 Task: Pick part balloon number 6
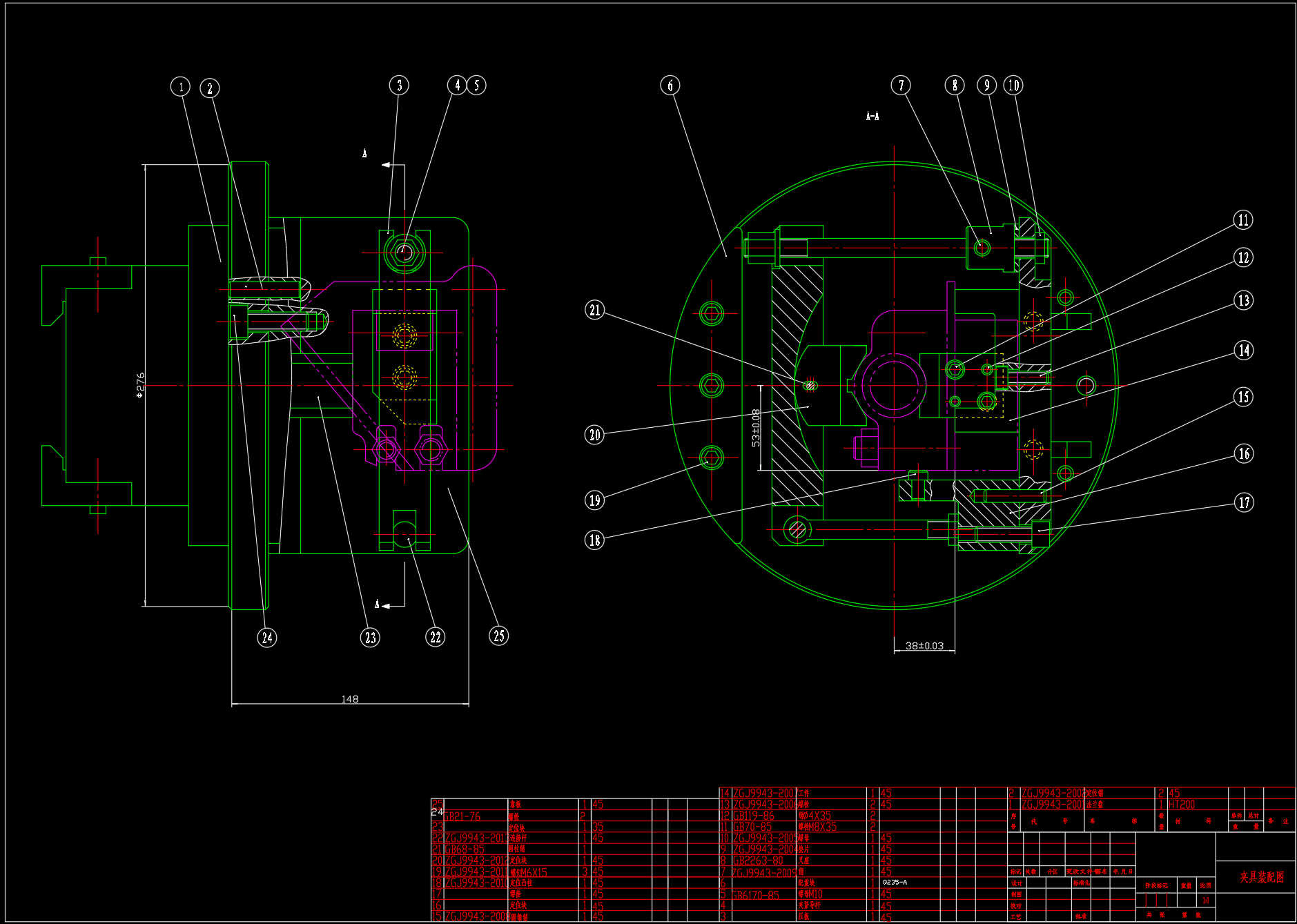[670, 85]
